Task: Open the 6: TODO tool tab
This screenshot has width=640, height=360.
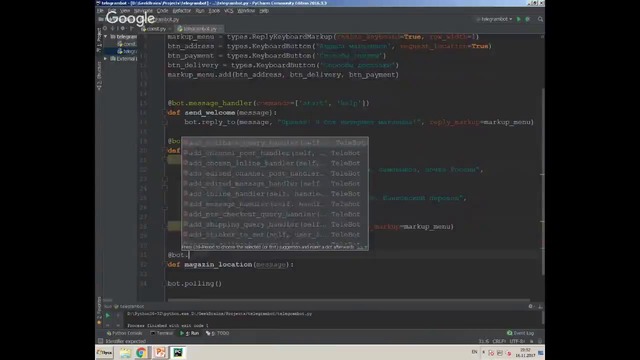Action: [x=217, y=333]
